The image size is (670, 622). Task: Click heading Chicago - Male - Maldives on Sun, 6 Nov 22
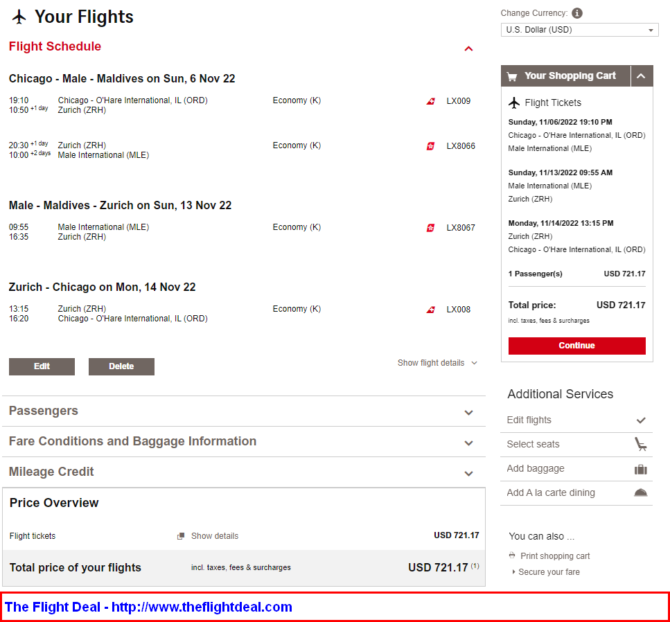pyautogui.click(x=122, y=79)
